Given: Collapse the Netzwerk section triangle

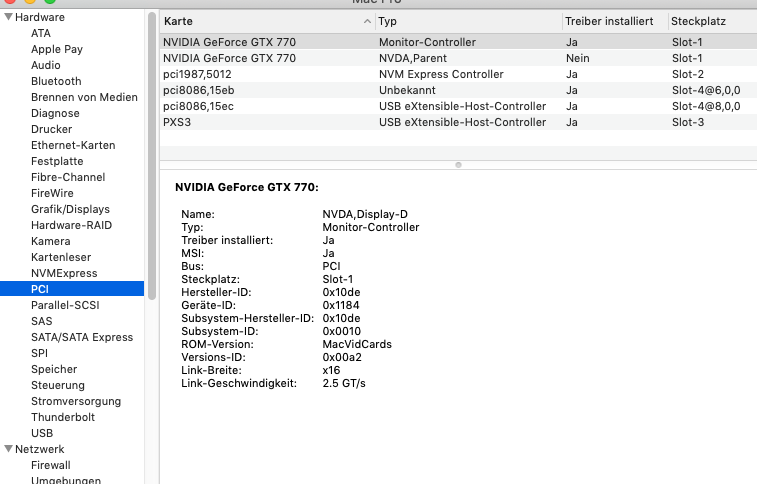Looking at the screenshot, I should point(8,449).
